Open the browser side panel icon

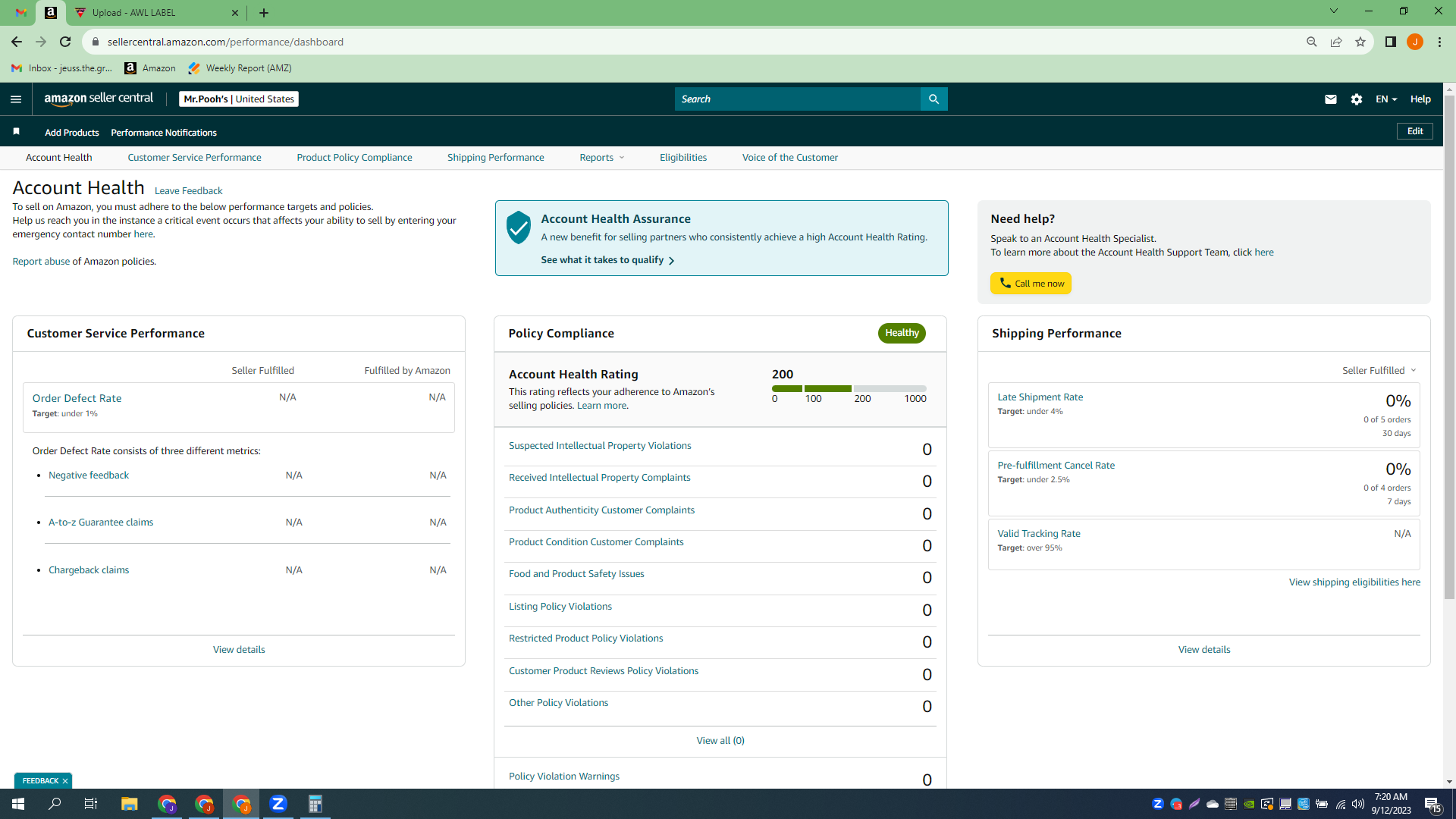pyautogui.click(x=1391, y=42)
